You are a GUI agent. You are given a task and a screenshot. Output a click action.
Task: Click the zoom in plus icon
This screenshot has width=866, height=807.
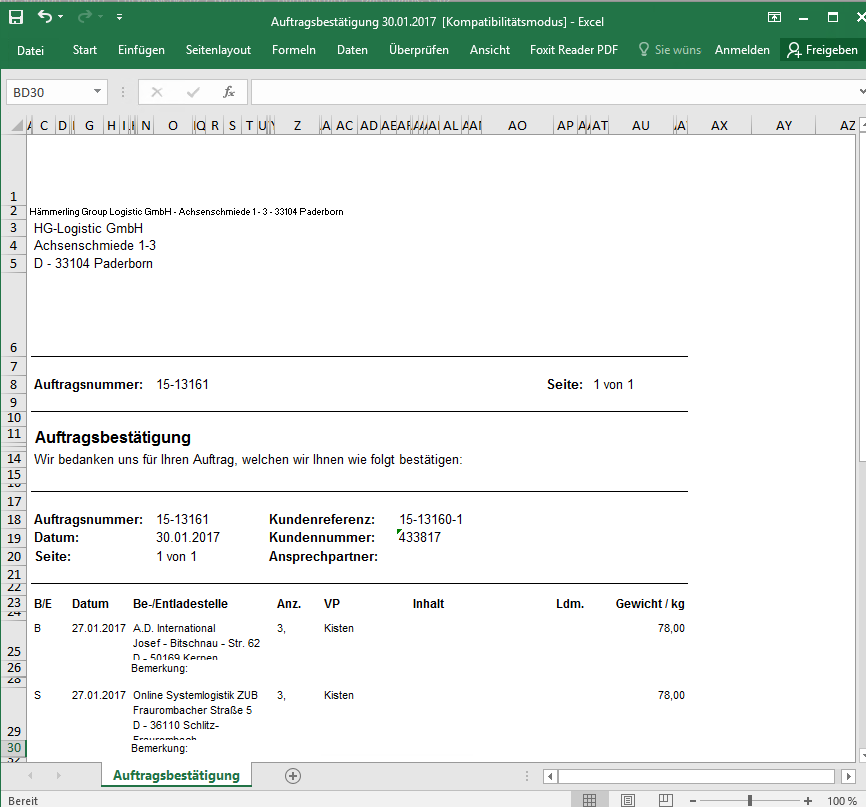tap(808, 800)
